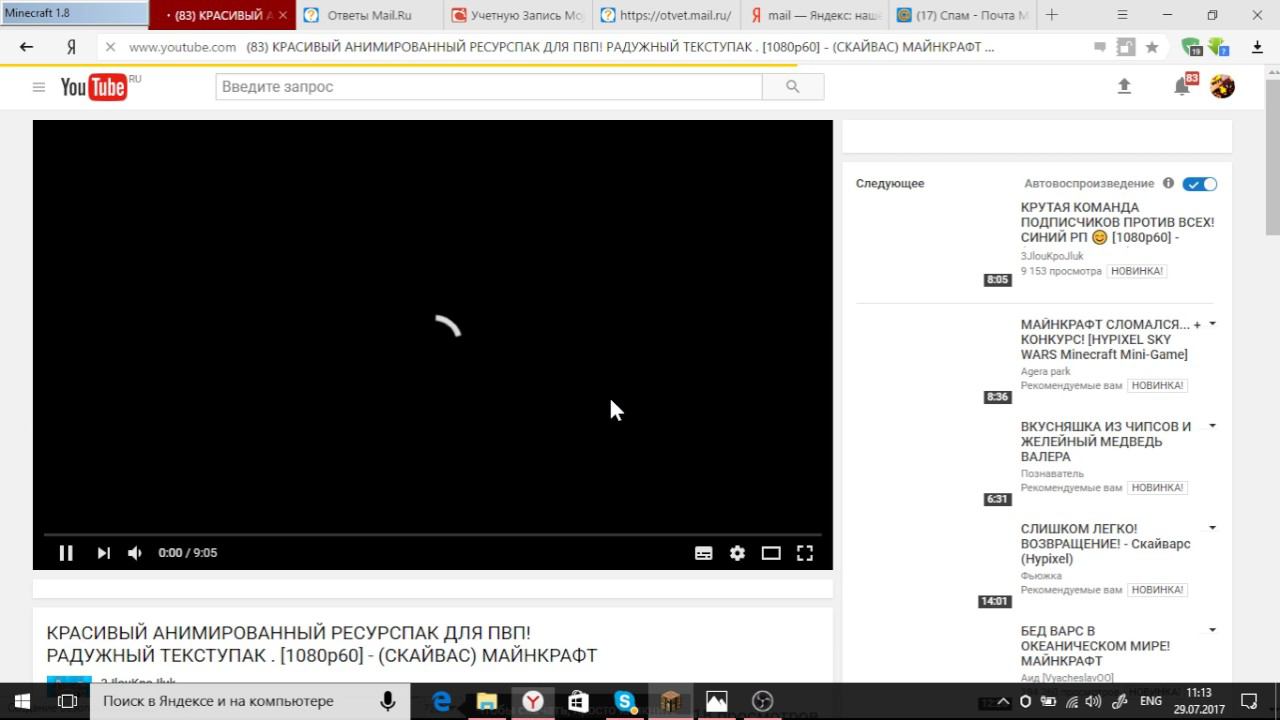Open Windows Store from the taskbar
1280x720 pixels.
click(579, 701)
